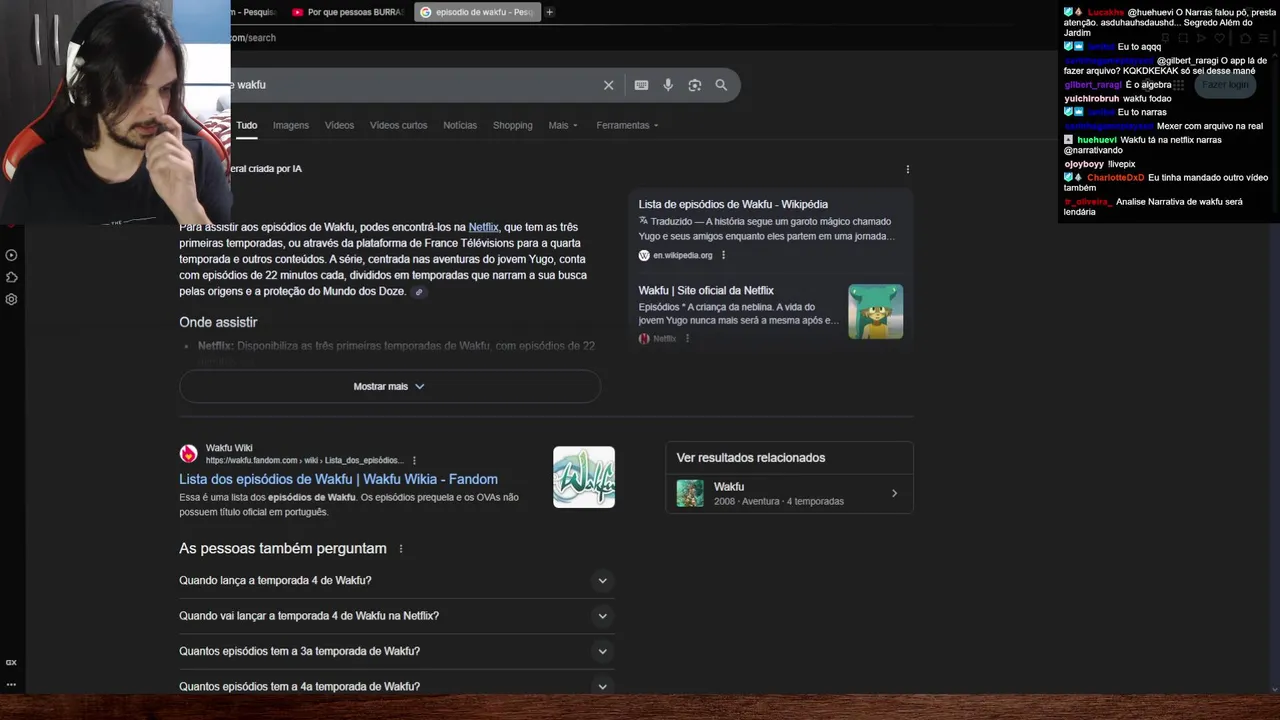Open the Wakfu 2008 related result arrow
This screenshot has width=1280, height=720.
pyautogui.click(x=894, y=493)
